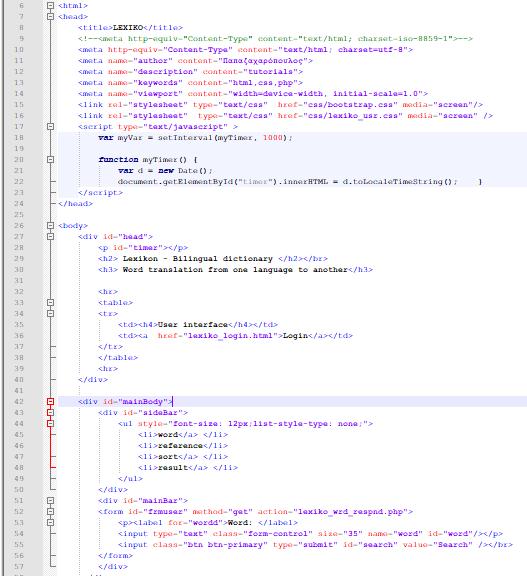Click "charset=utf-8" on line 10
This screenshot has height=576, width=527.
pyautogui.click(x=370, y=50)
